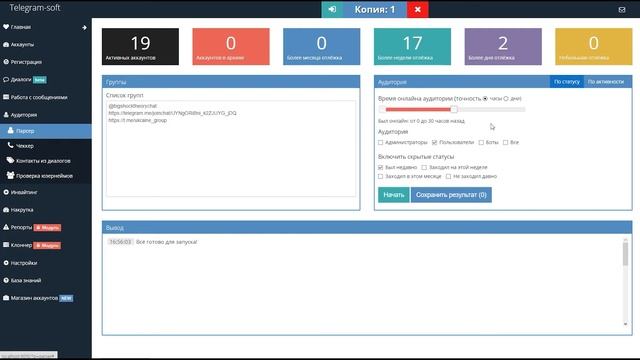Open the Чеккер submenu item
The image size is (640, 360).
(x=46, y=146)
